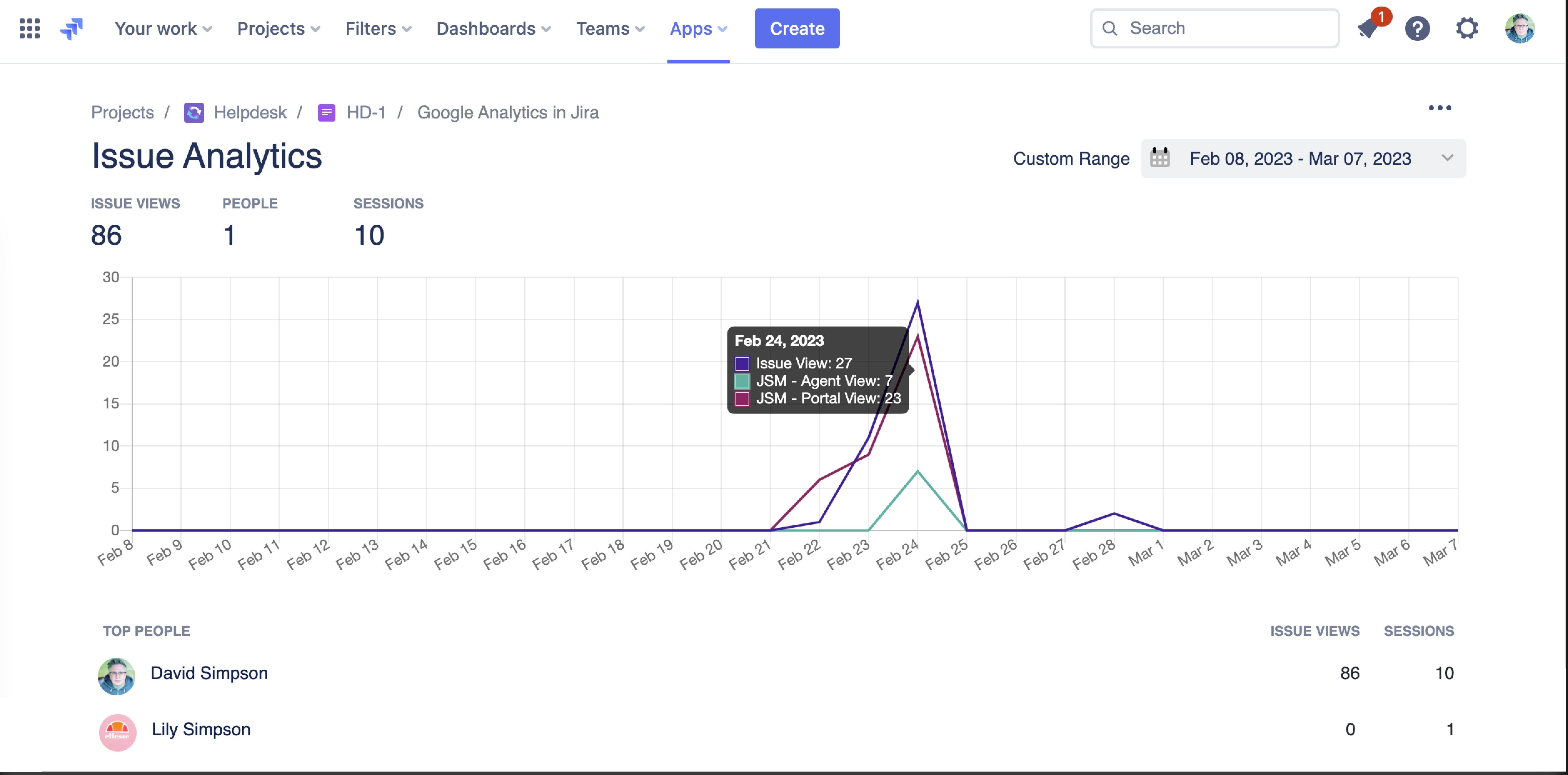1568x775 pixels.
Task: Expand the Teams menu
Action: click(610, 28)
